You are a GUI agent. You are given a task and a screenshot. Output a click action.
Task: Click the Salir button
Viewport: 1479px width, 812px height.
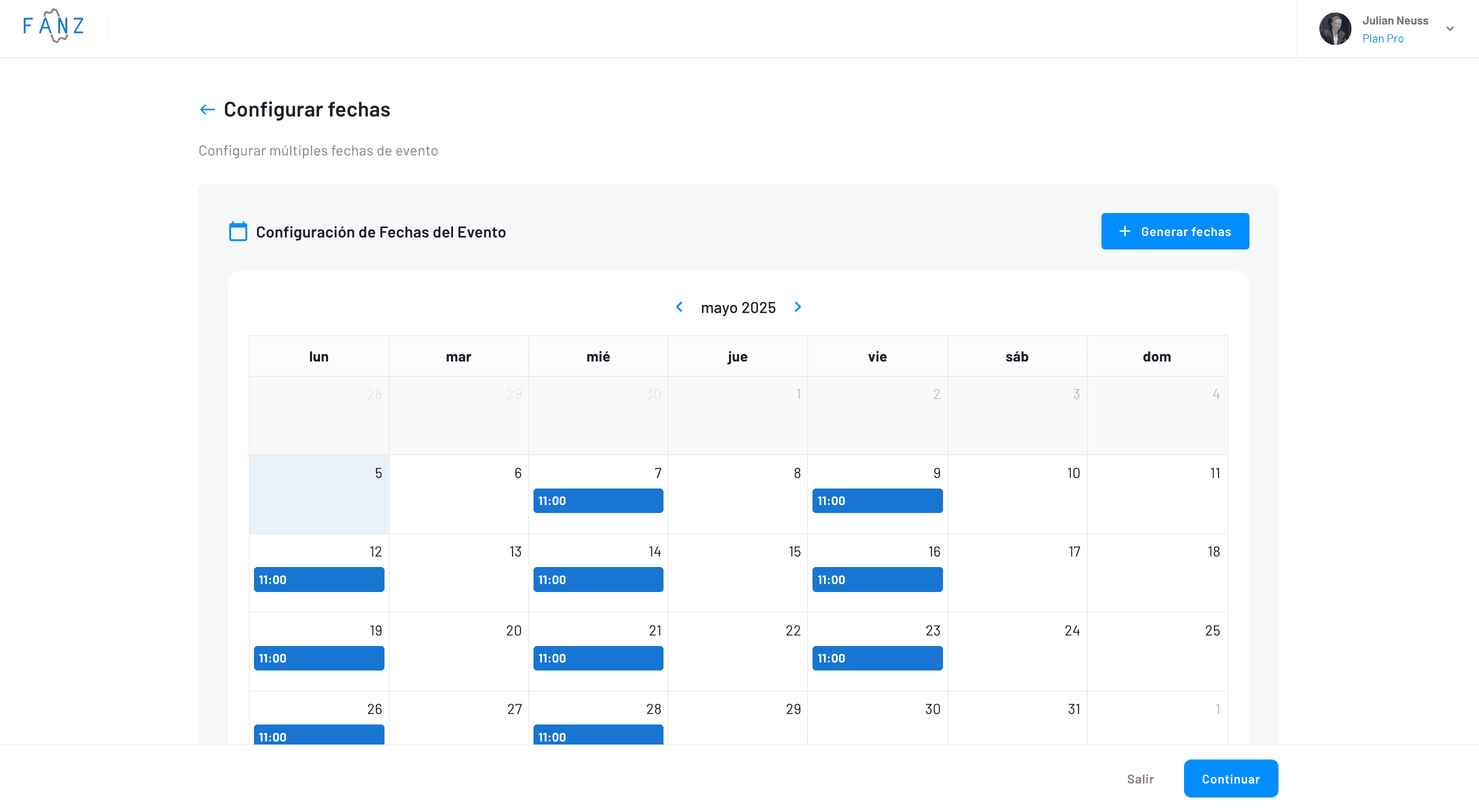coord(1139,778)
